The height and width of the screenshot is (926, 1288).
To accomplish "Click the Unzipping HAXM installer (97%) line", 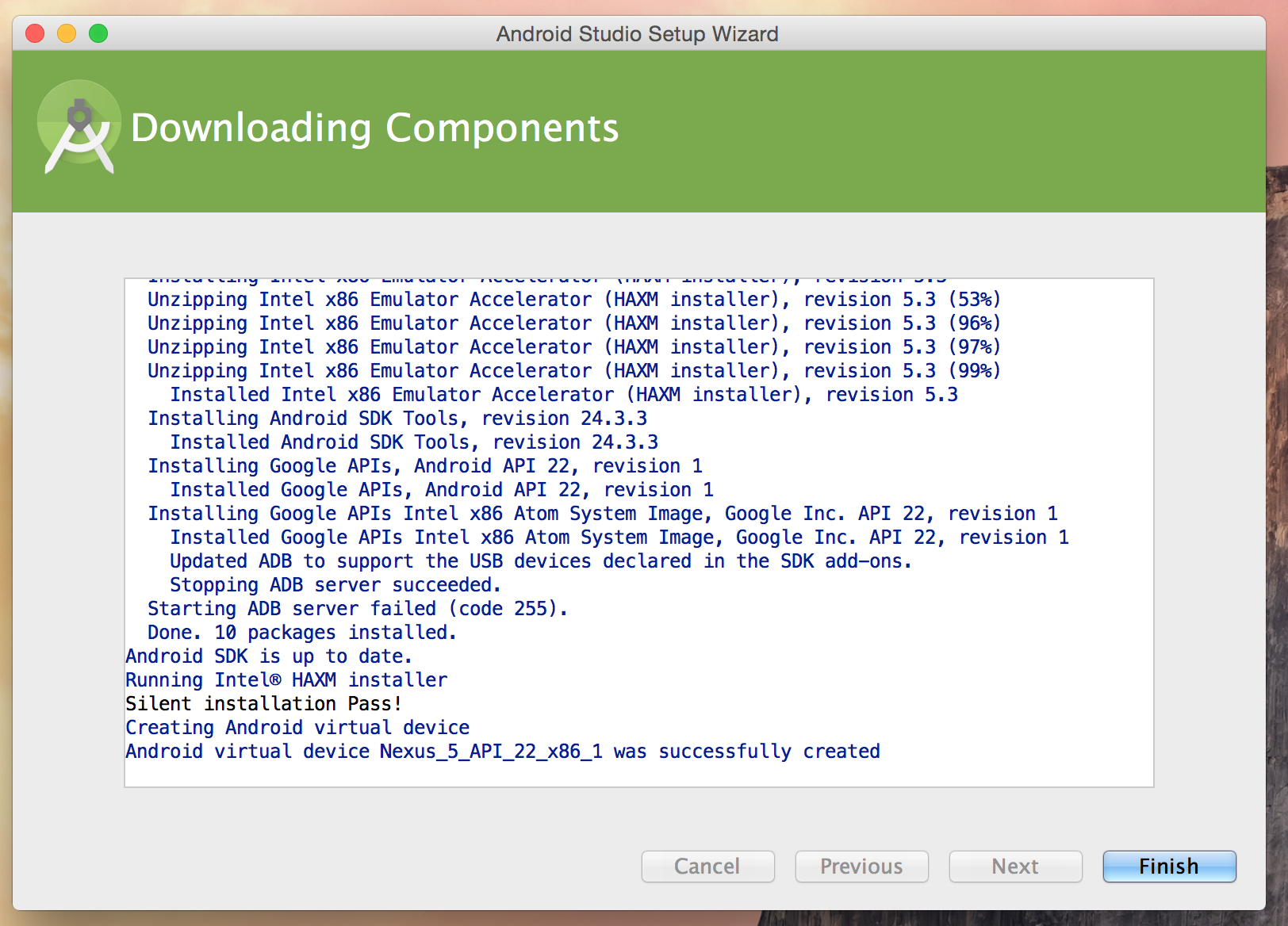I will click(x=574, y=347).
